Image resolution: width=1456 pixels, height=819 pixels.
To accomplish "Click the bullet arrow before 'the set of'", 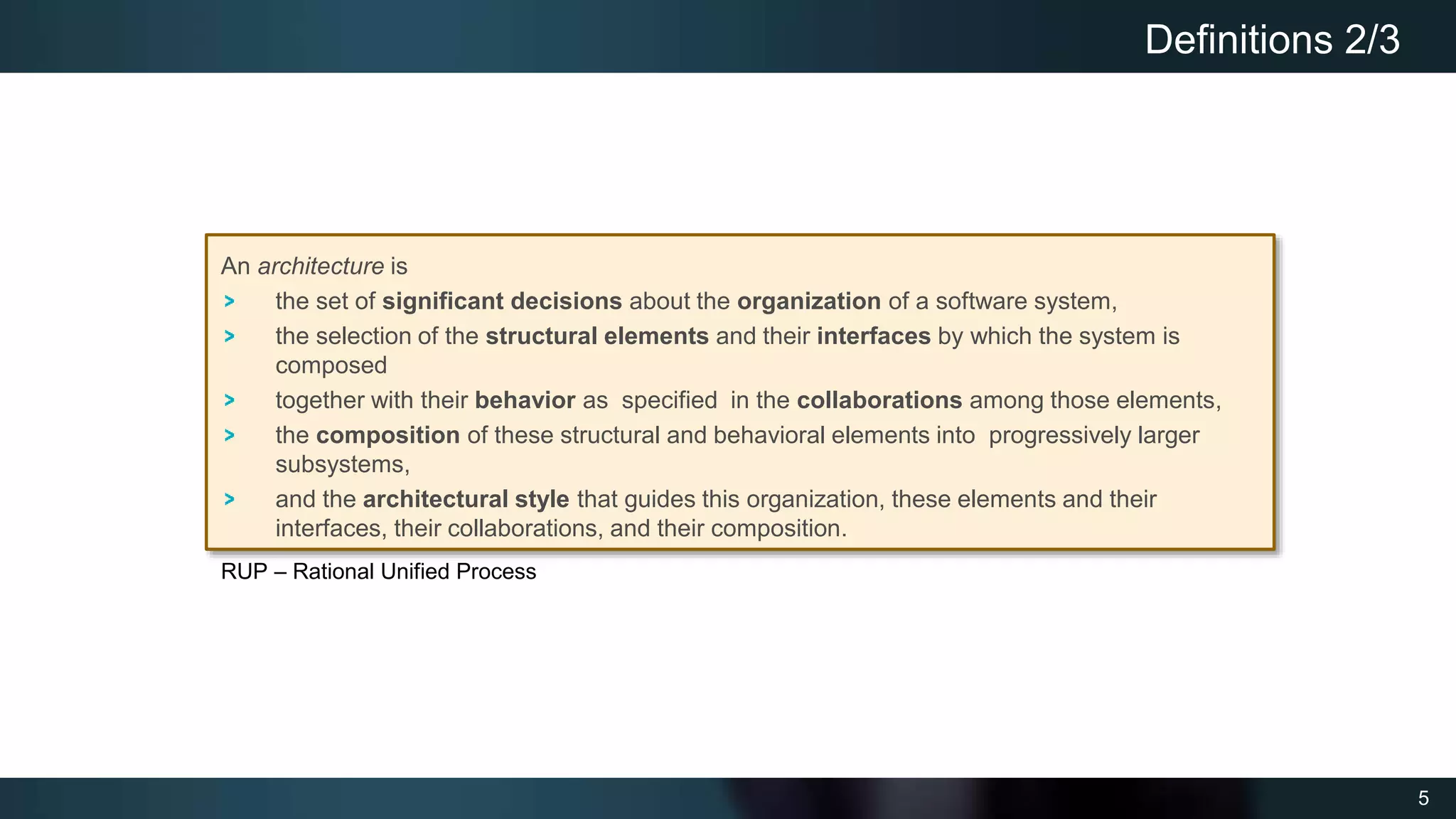I will pyautogui.click(x=229, y=301).
